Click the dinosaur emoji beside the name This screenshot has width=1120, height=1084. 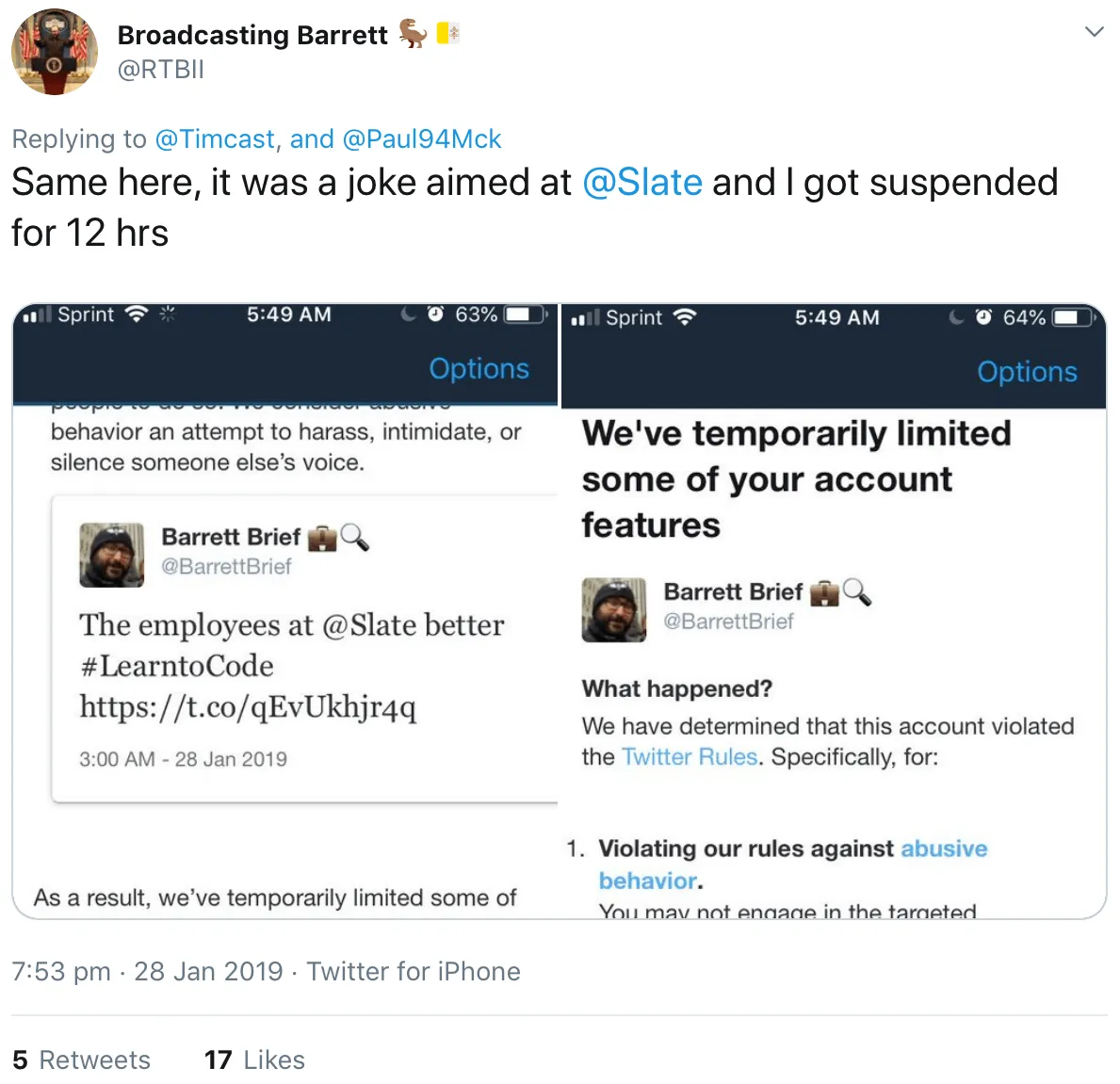point(413,33)
